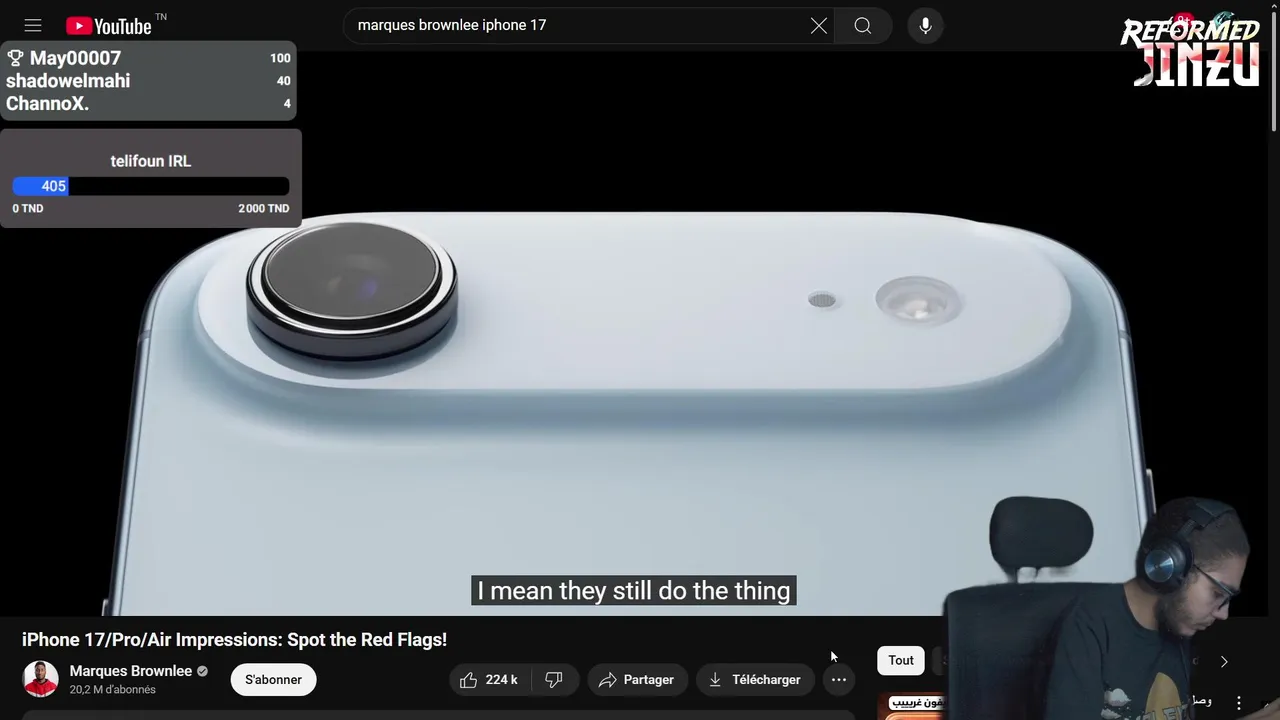1280x720 pixels.
Task: Like the video showing 224 k
Action: point(489,680)
